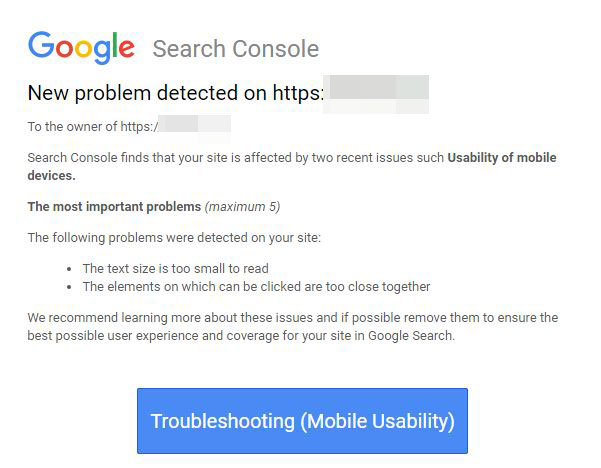Image resolution: width=601 pixels, height=468 pixels.
Task: Click the italic '(maximum 5)' note
Action: [x=243, y=207]
